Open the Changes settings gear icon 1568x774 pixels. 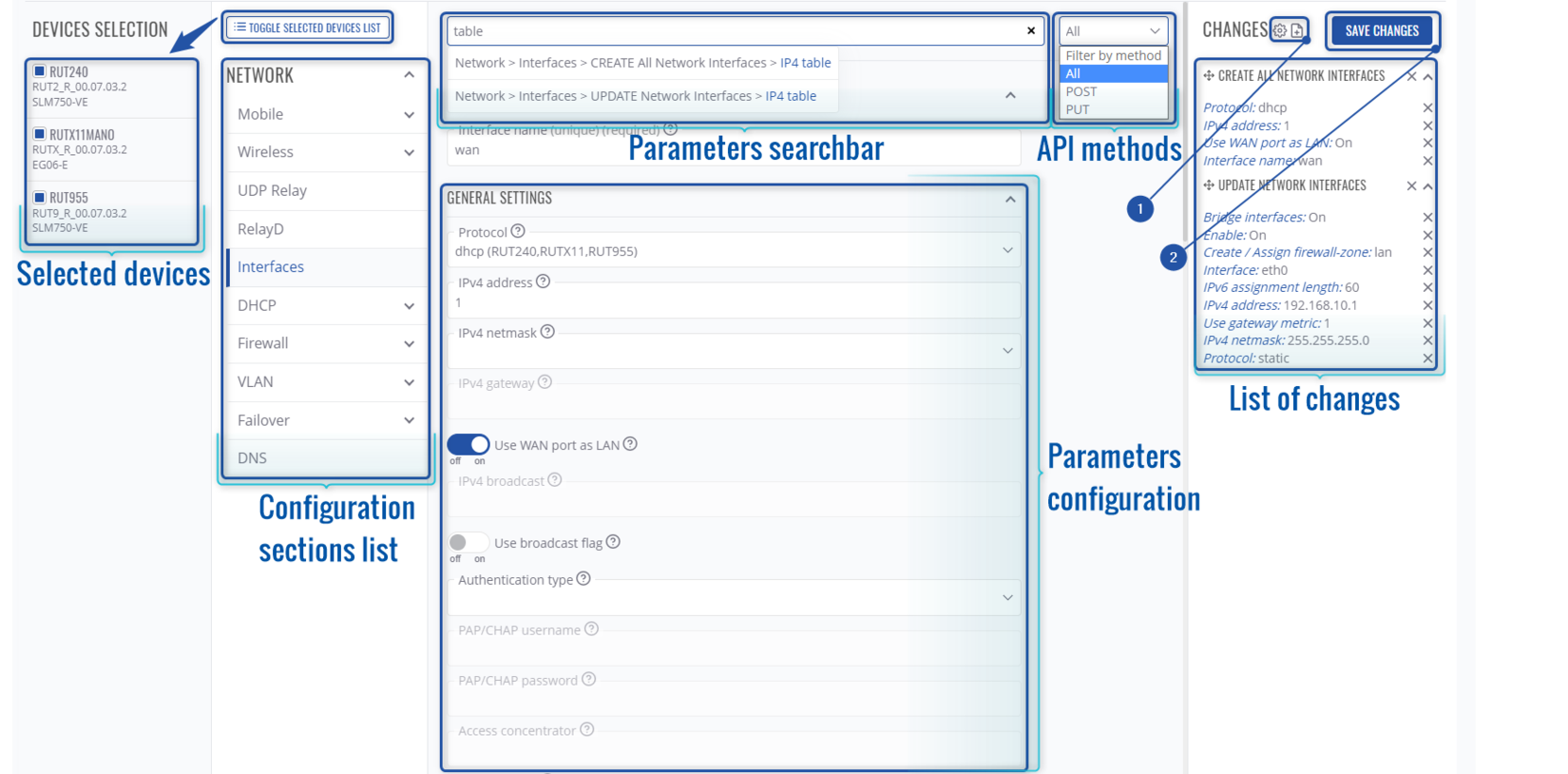pyautogui.click(x=1280, y=30)
